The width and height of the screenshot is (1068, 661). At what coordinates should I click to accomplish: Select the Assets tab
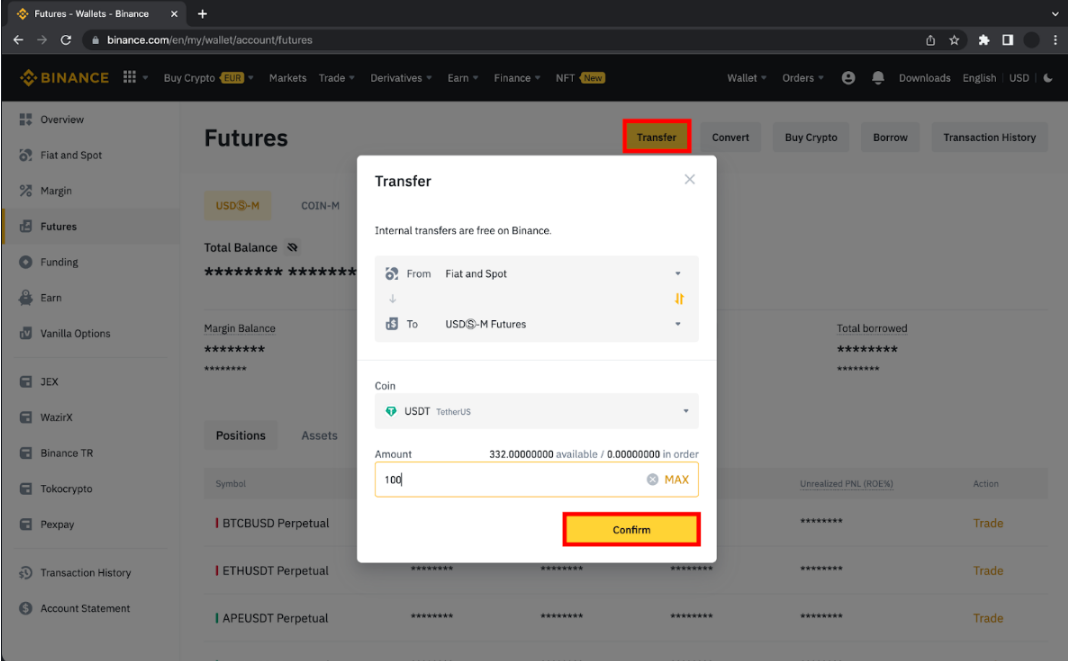tap(319, 435)
